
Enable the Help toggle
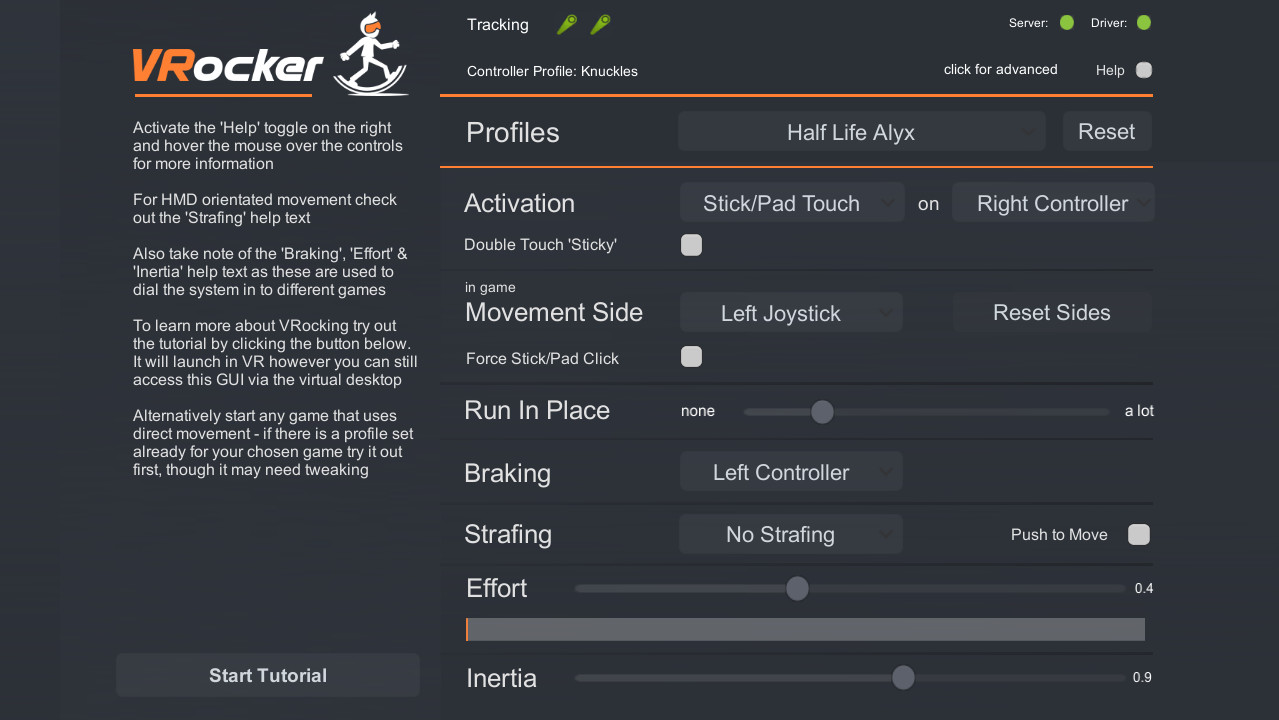[1144, 70]
